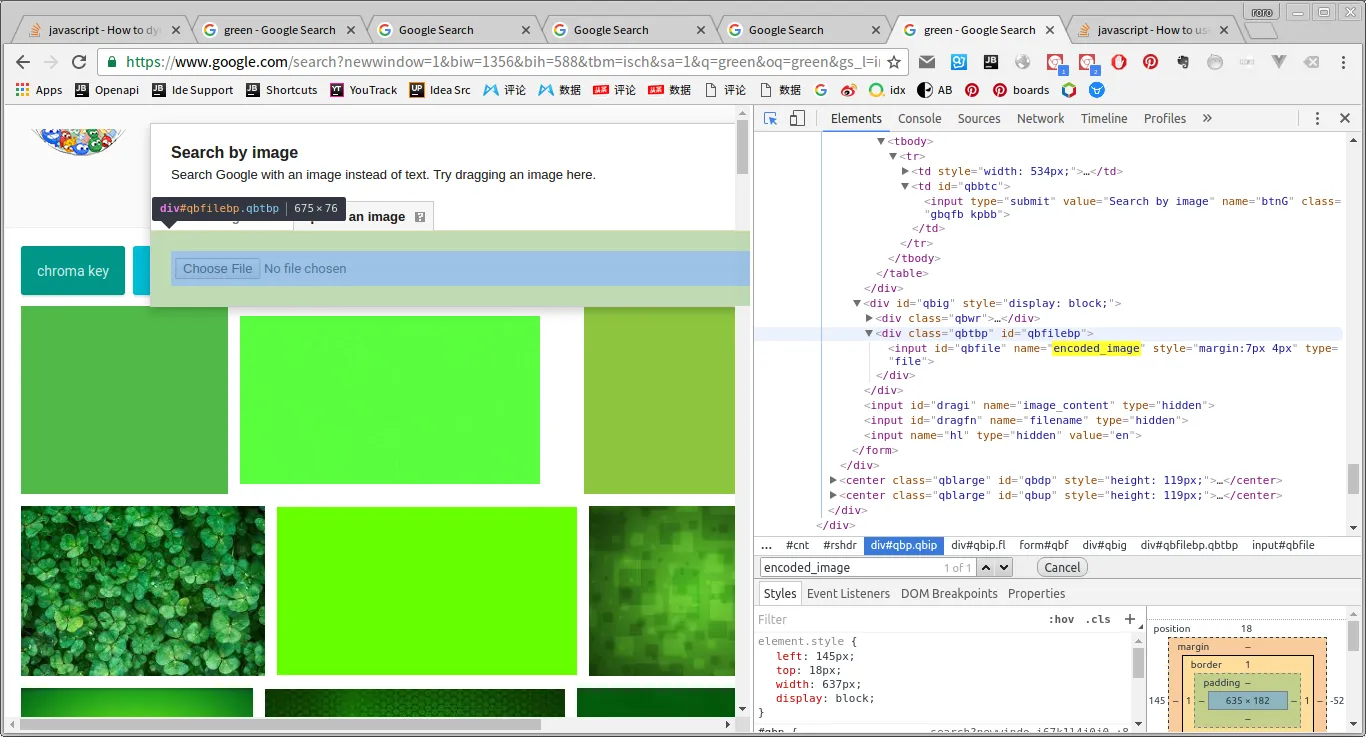Screen dimensions: 1366x737
Task: Click Cancel in the DevTools search bar
Action: [1062, 567]
